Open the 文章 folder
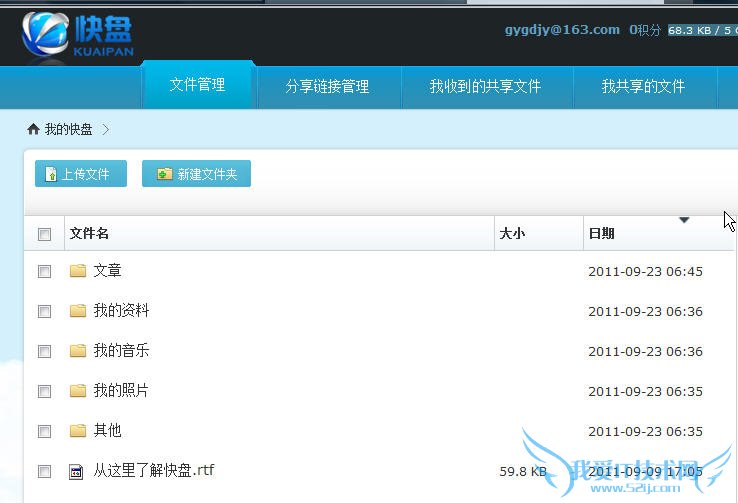Screen dimensions: 738x503 coord(107,271)
